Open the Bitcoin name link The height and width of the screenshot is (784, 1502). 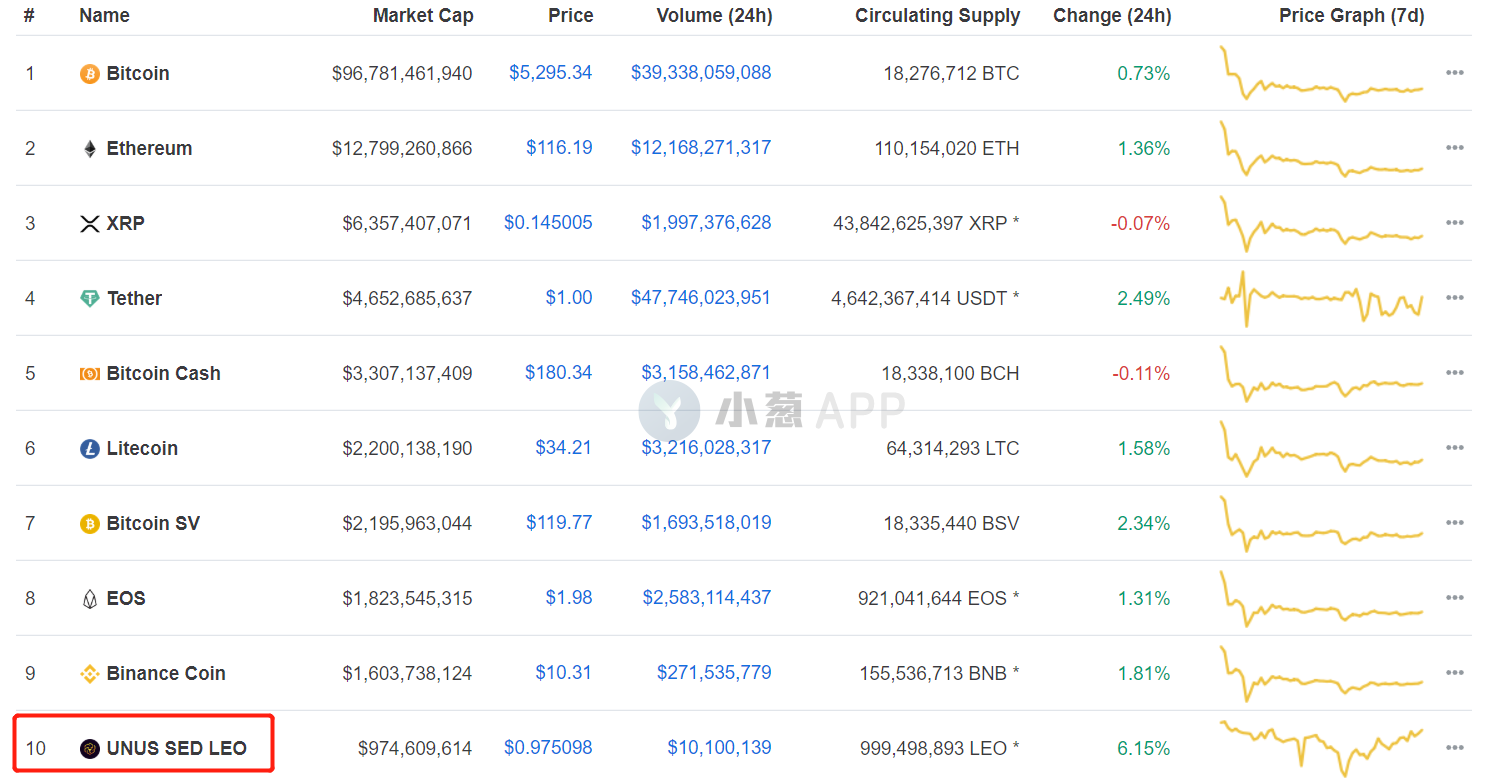[138, 74]
